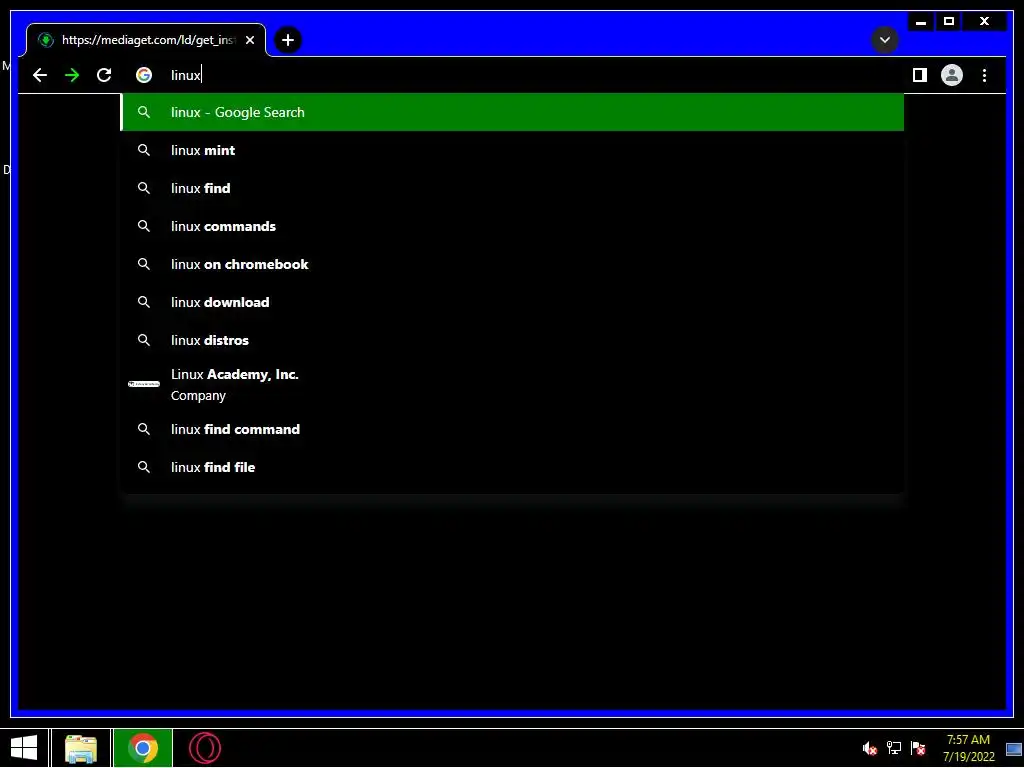Viewport: 1024px width, 768px height.
Task: Open the profile avatar menu
Action: point(952,75)
